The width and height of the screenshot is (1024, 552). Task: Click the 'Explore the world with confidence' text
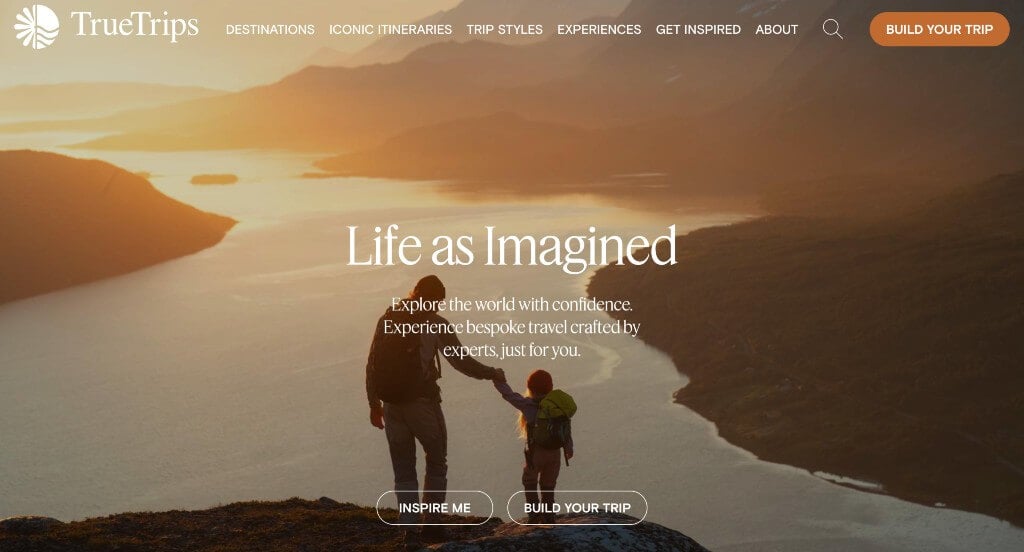point(511,304)
